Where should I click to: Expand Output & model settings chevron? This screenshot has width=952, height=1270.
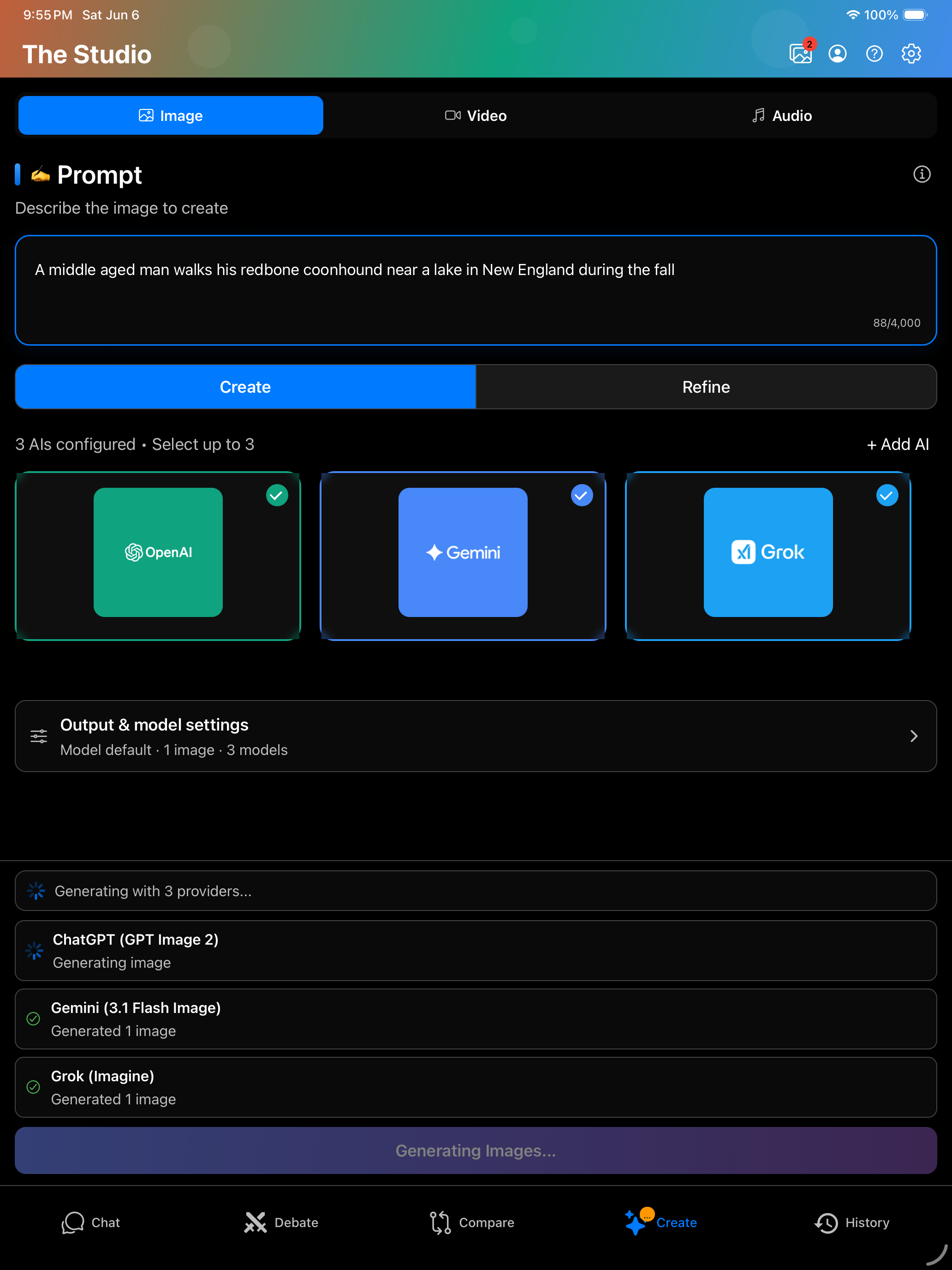pos(914,736)
